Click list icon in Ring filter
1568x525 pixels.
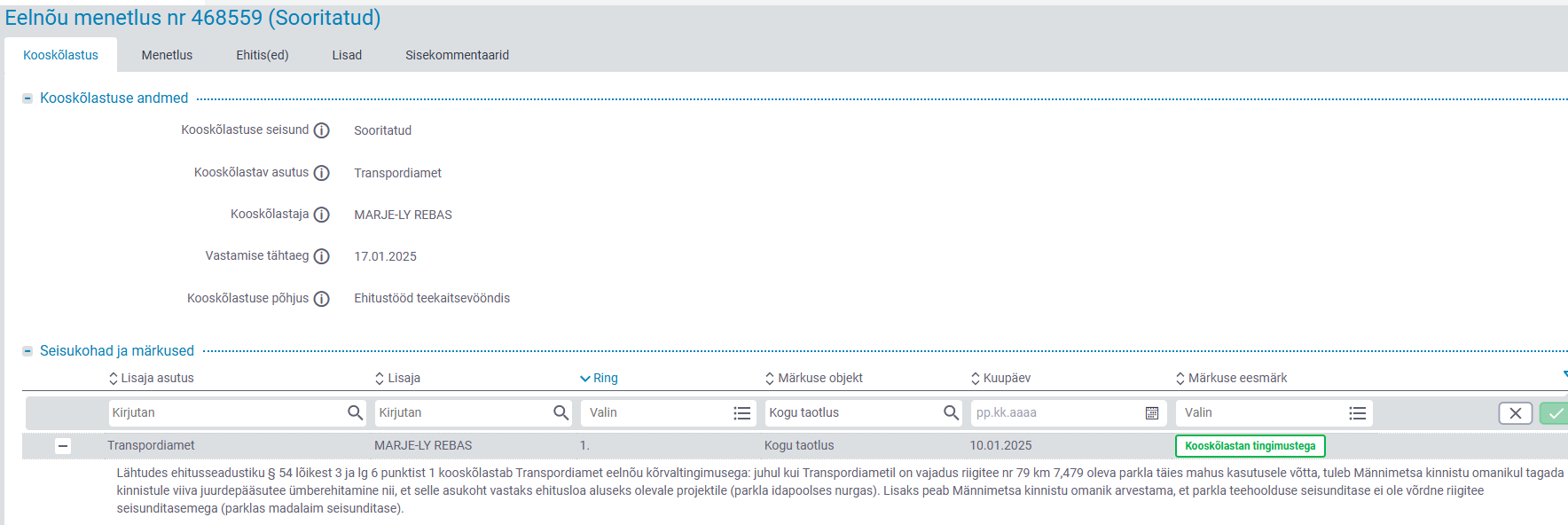click(742, 413)
